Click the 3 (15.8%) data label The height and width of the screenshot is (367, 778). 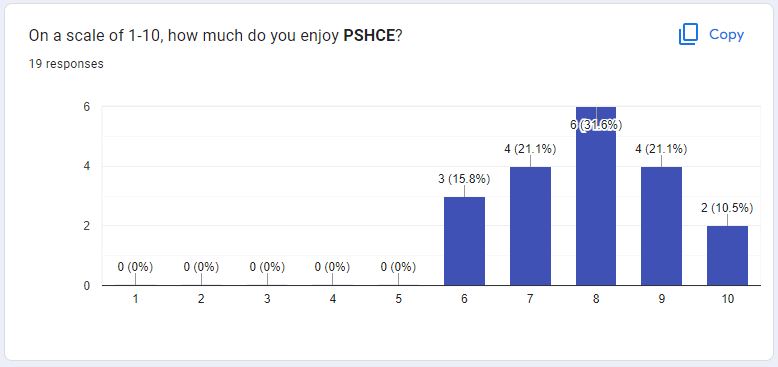click(x=464, y=179)
